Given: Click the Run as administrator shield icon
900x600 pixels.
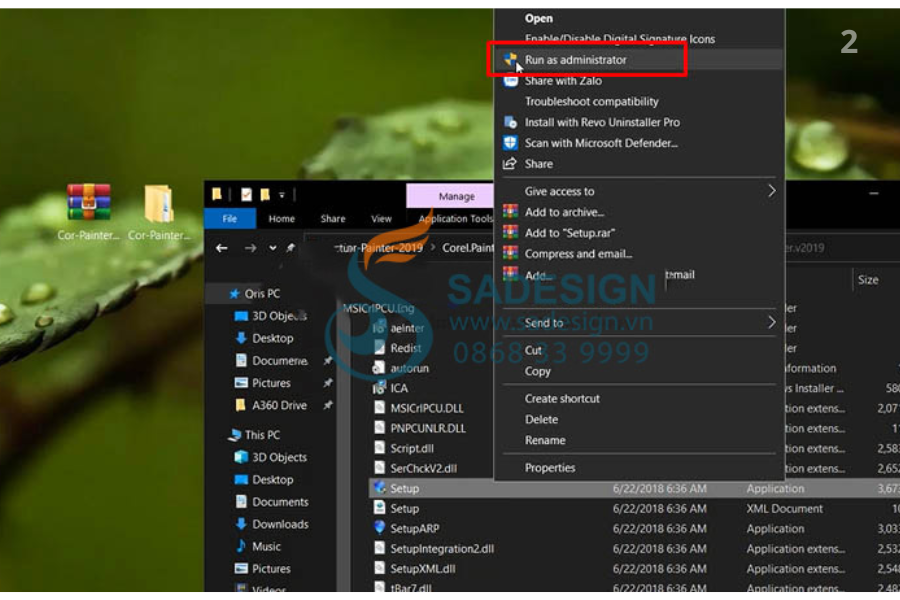Looking at the screenshot, I should coord(511,60).
